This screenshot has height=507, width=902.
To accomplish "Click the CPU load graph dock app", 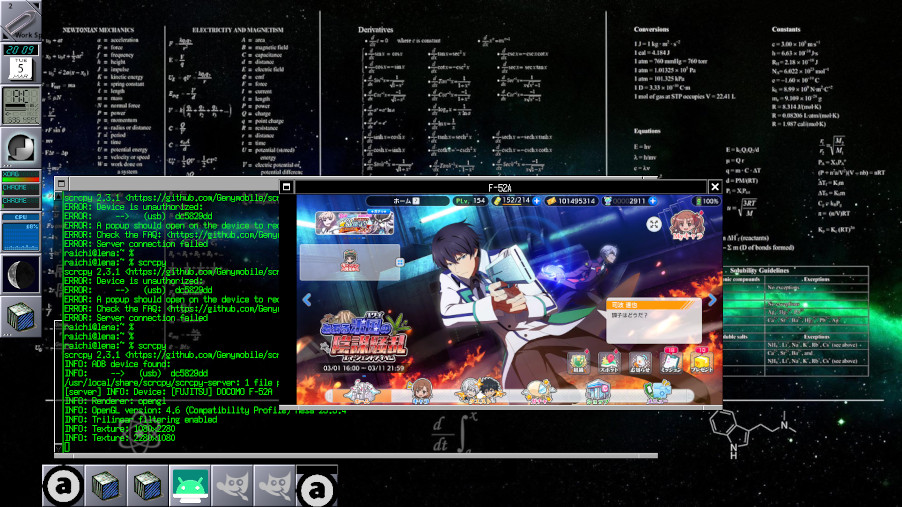I will (21, 232).
